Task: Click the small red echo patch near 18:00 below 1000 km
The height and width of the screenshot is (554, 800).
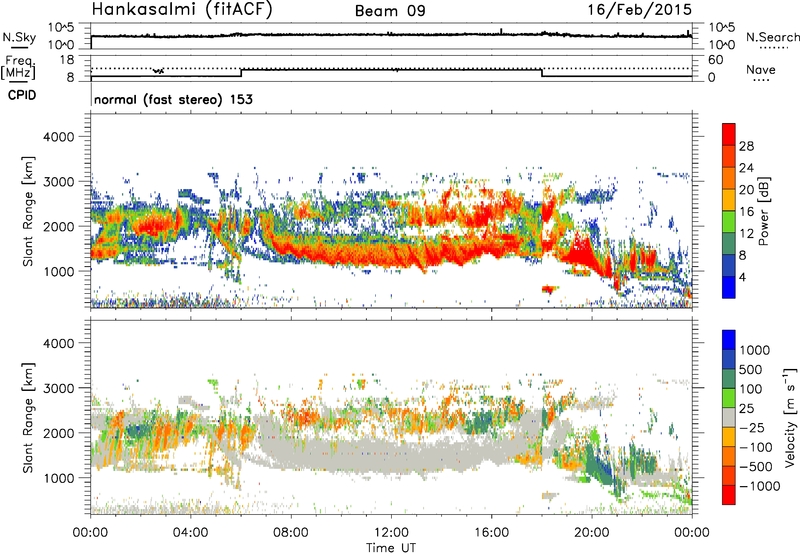Action: [x=548, y=289]
